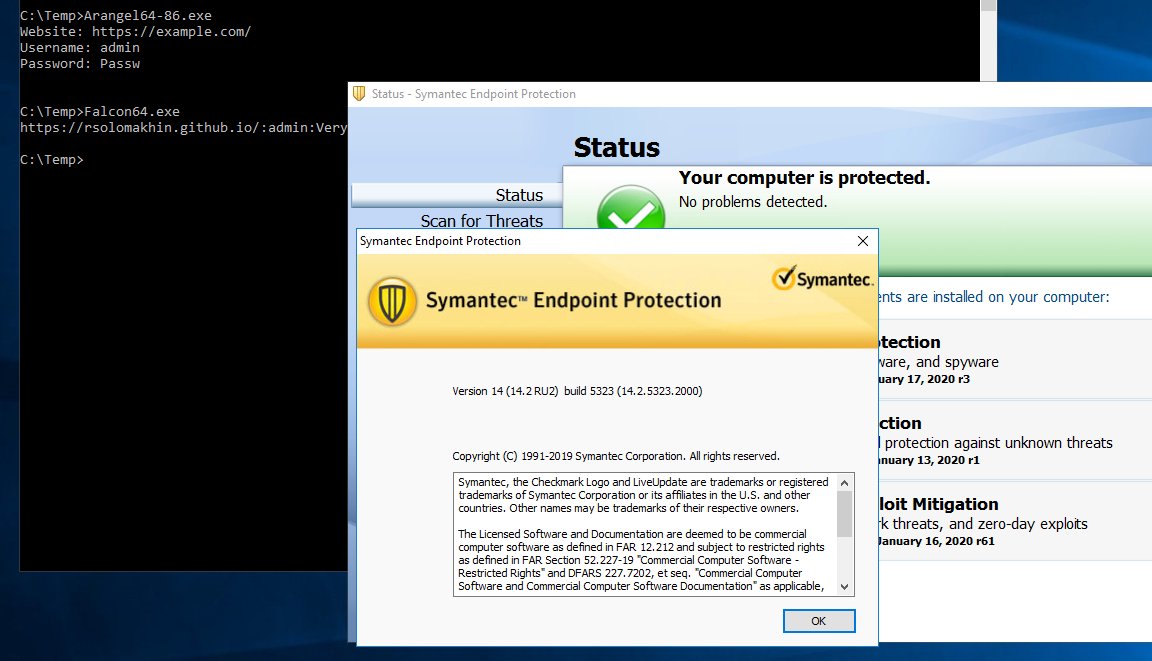Click 'installed on your computer:' text

pos(1021,297)
